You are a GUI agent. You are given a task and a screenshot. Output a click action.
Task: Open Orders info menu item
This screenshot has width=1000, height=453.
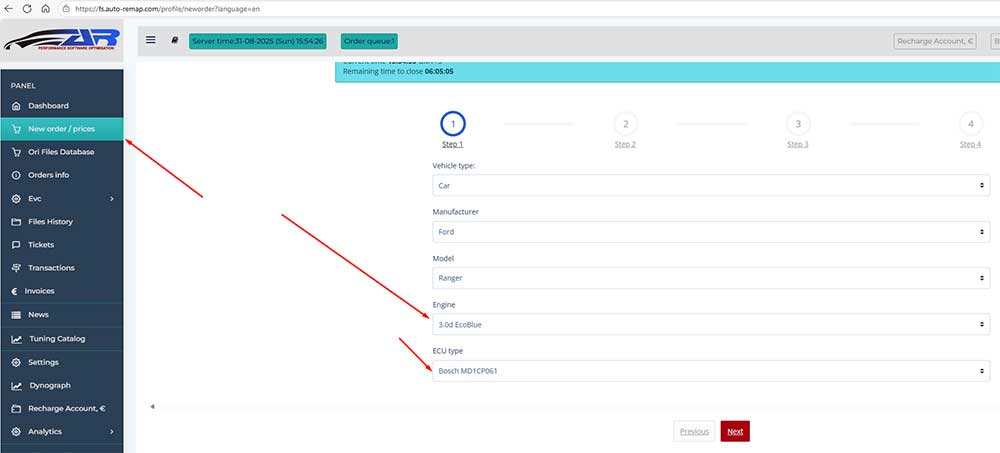point(62,175)
